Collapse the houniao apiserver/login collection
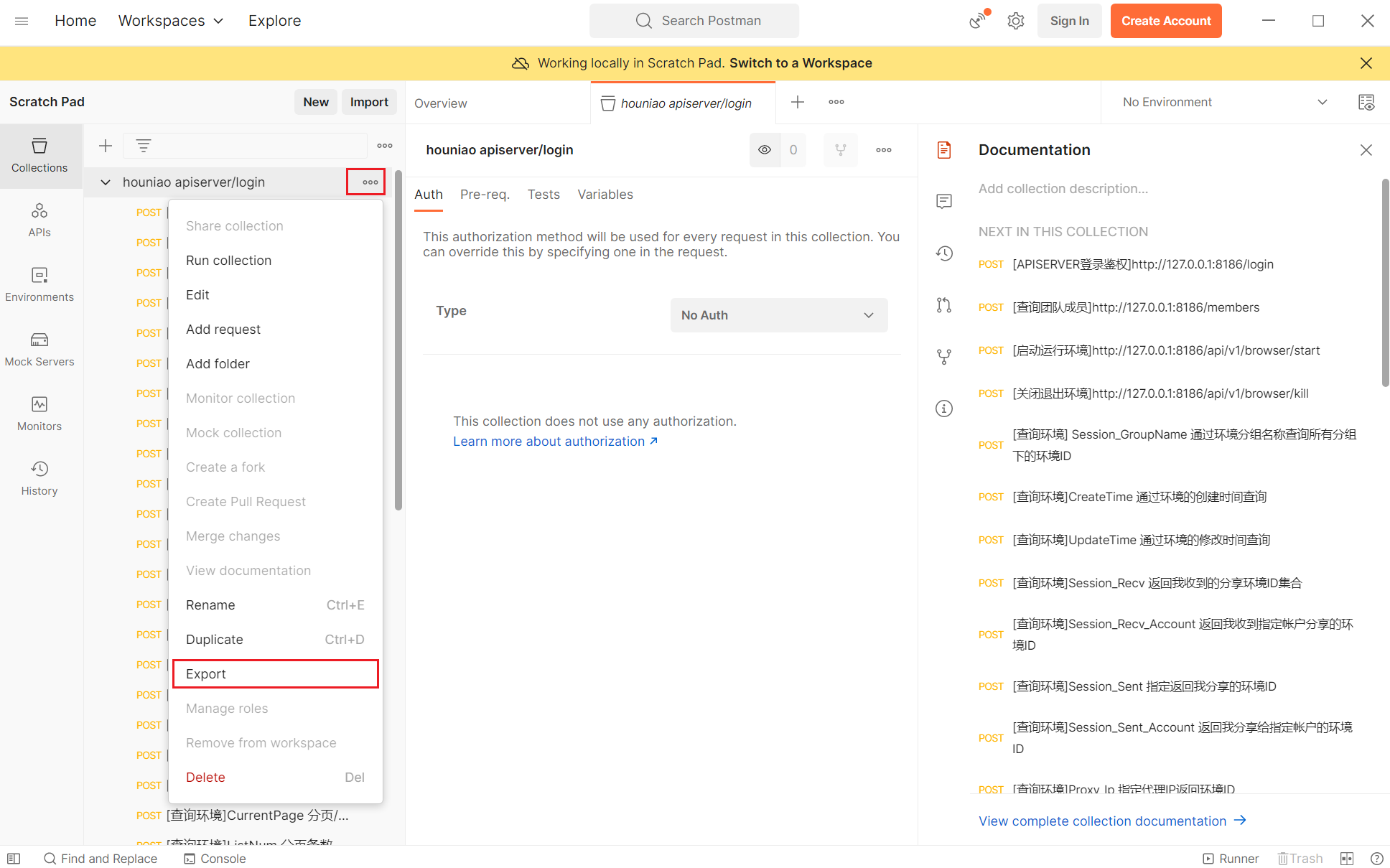This screenshot has height=868, width=1390. [106, 182]
